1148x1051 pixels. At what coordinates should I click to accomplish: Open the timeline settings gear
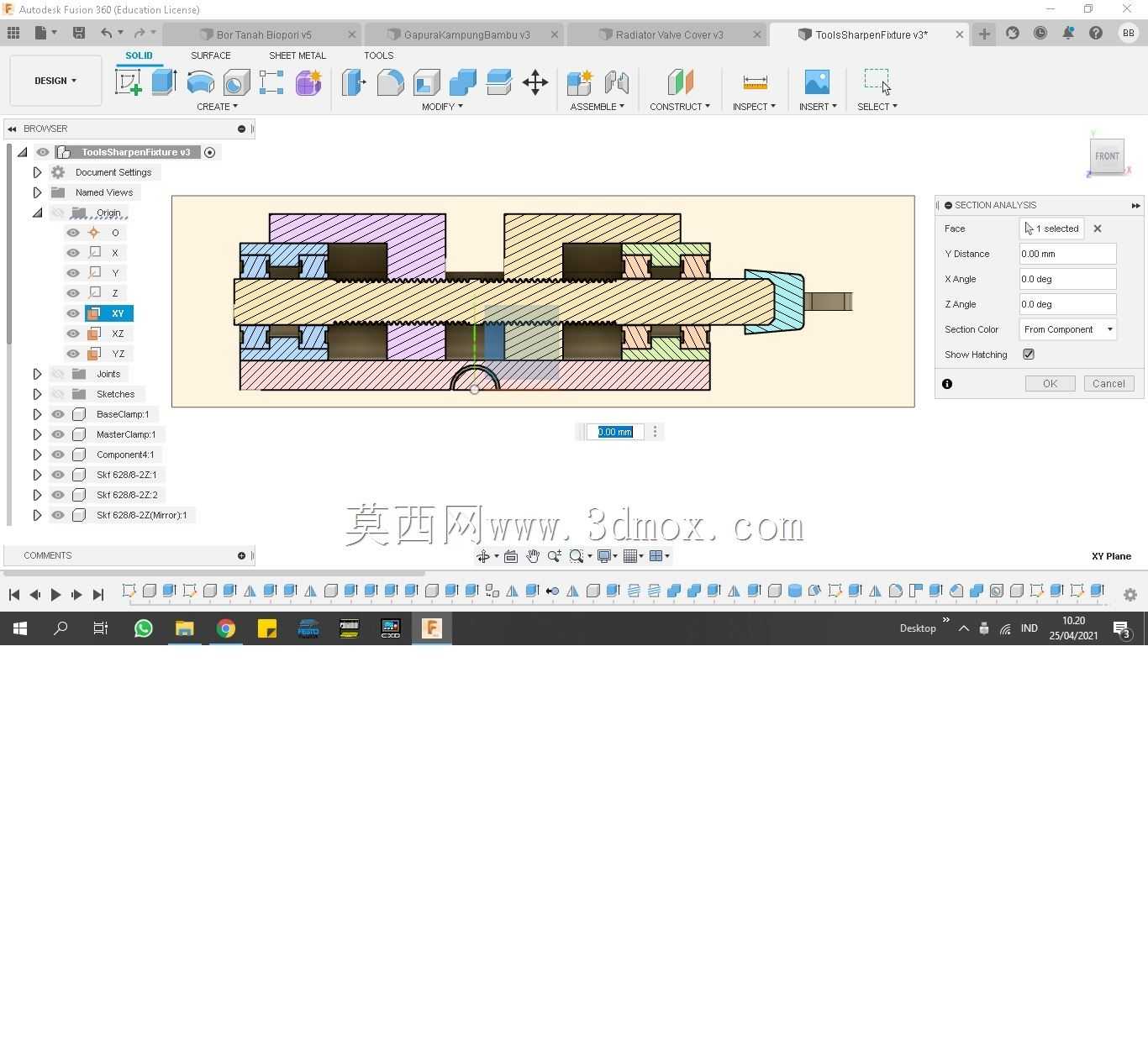[x=1130, y=595]
